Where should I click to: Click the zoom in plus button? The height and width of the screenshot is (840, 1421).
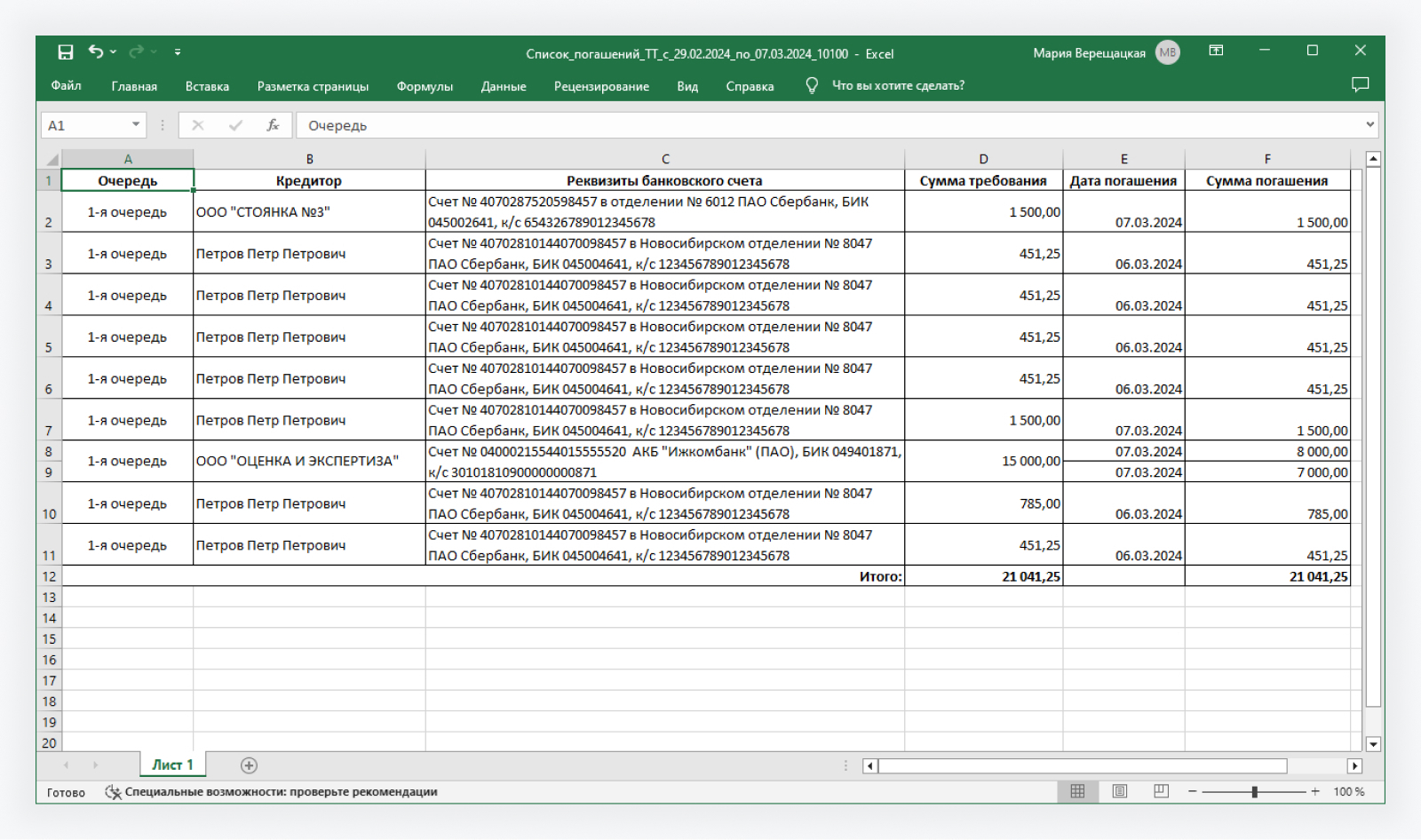pyautogui.click(x=1315, y=791)
